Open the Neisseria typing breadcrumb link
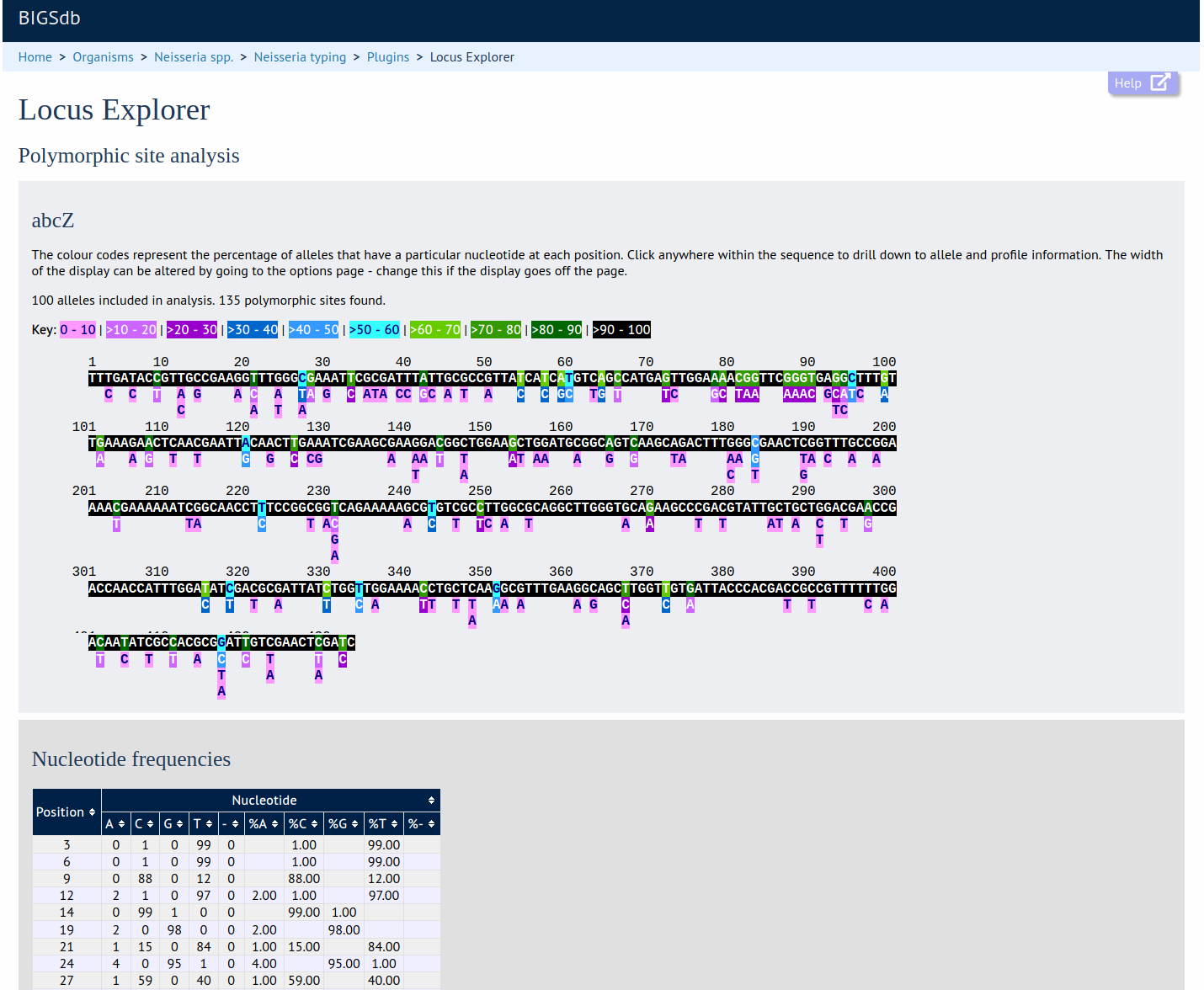 [x=300, y=57]
